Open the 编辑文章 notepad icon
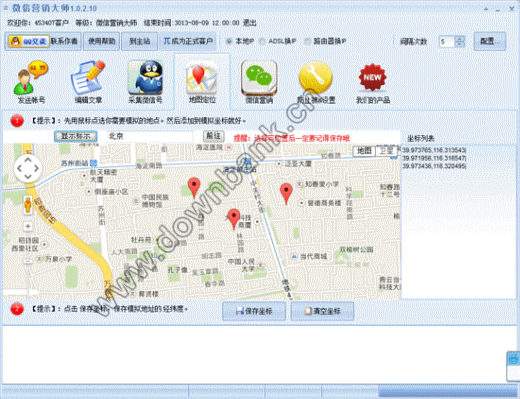520x399 pixels. coord(88,82)
